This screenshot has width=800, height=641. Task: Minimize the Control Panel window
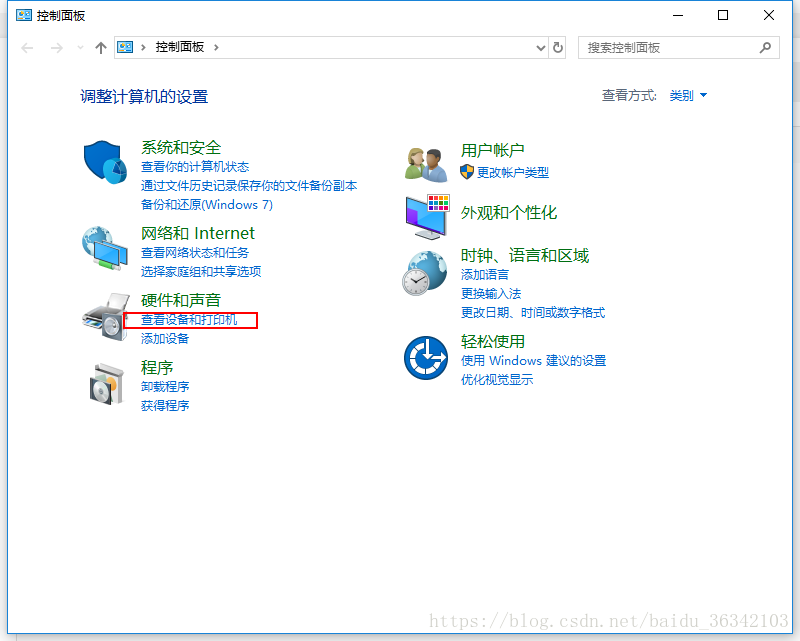(x=678, y=15)
